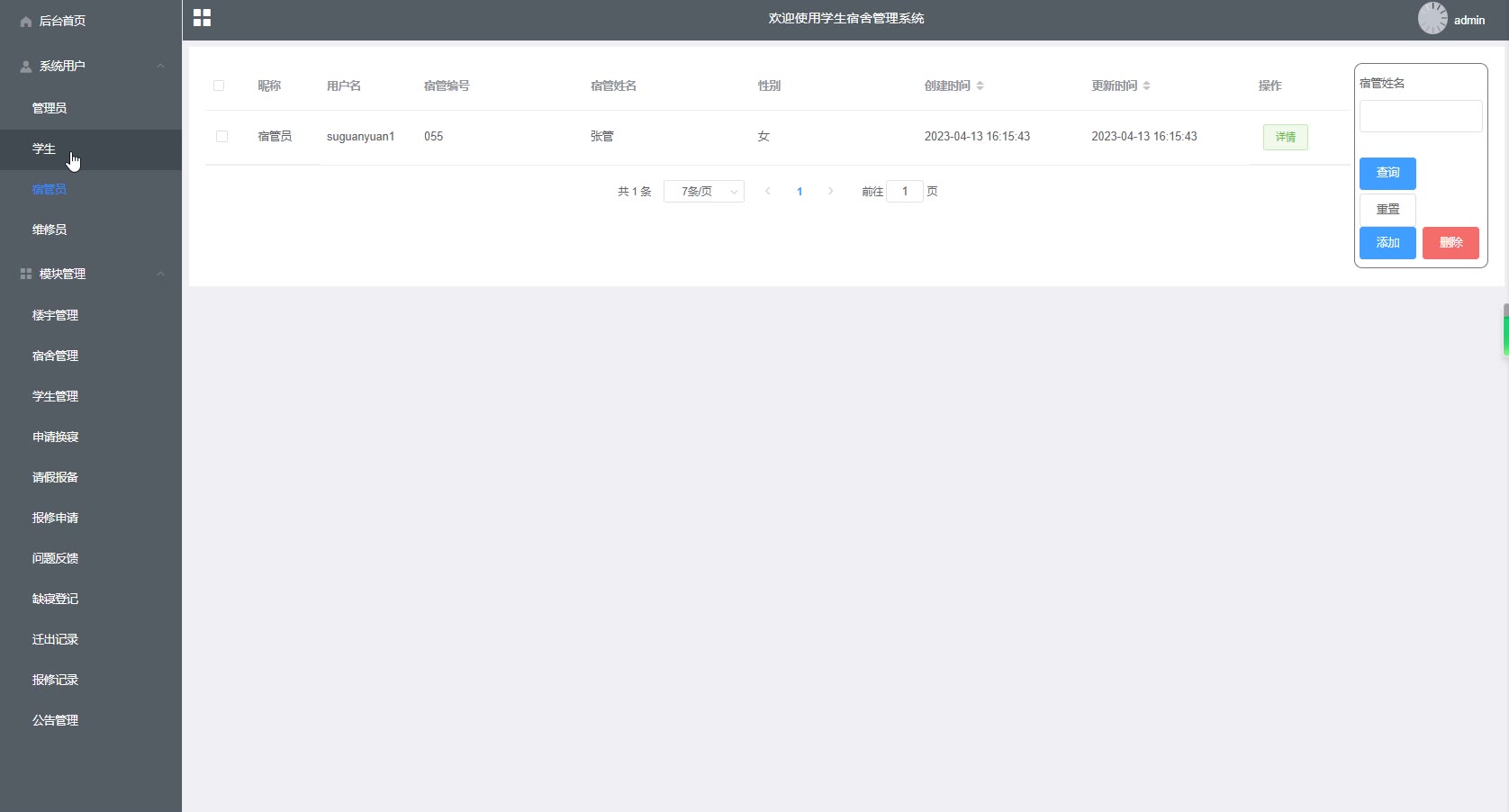Click the grid menu toggle icon in header
This screenshot has height=812, width=1509.
pyautogui.click(x=202, y=18)
